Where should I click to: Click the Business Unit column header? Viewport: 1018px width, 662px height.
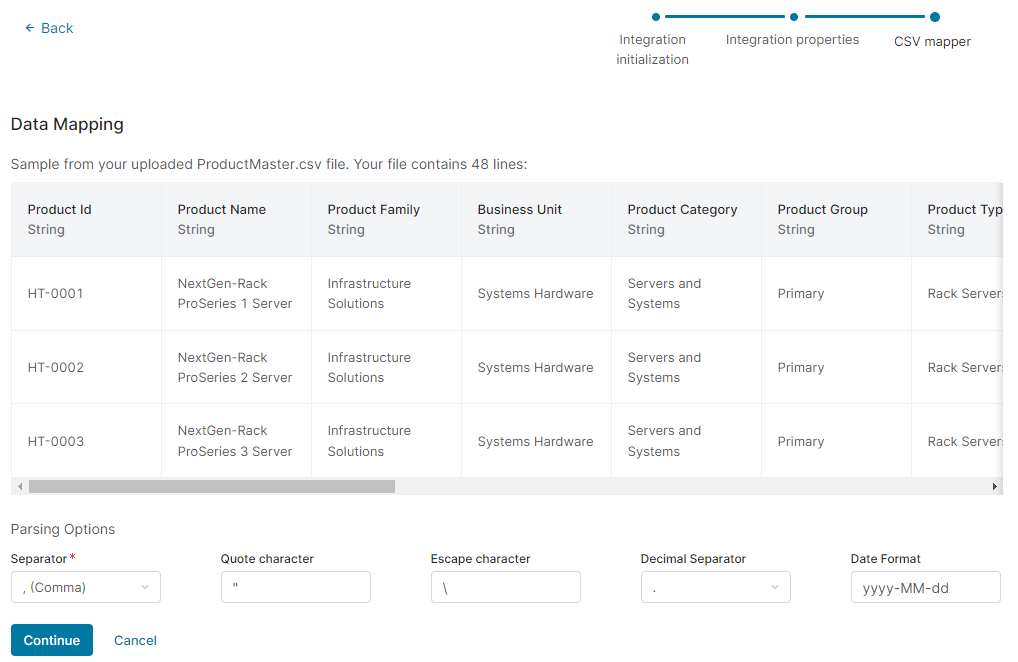pyautogui.click(x=520, y=210)
